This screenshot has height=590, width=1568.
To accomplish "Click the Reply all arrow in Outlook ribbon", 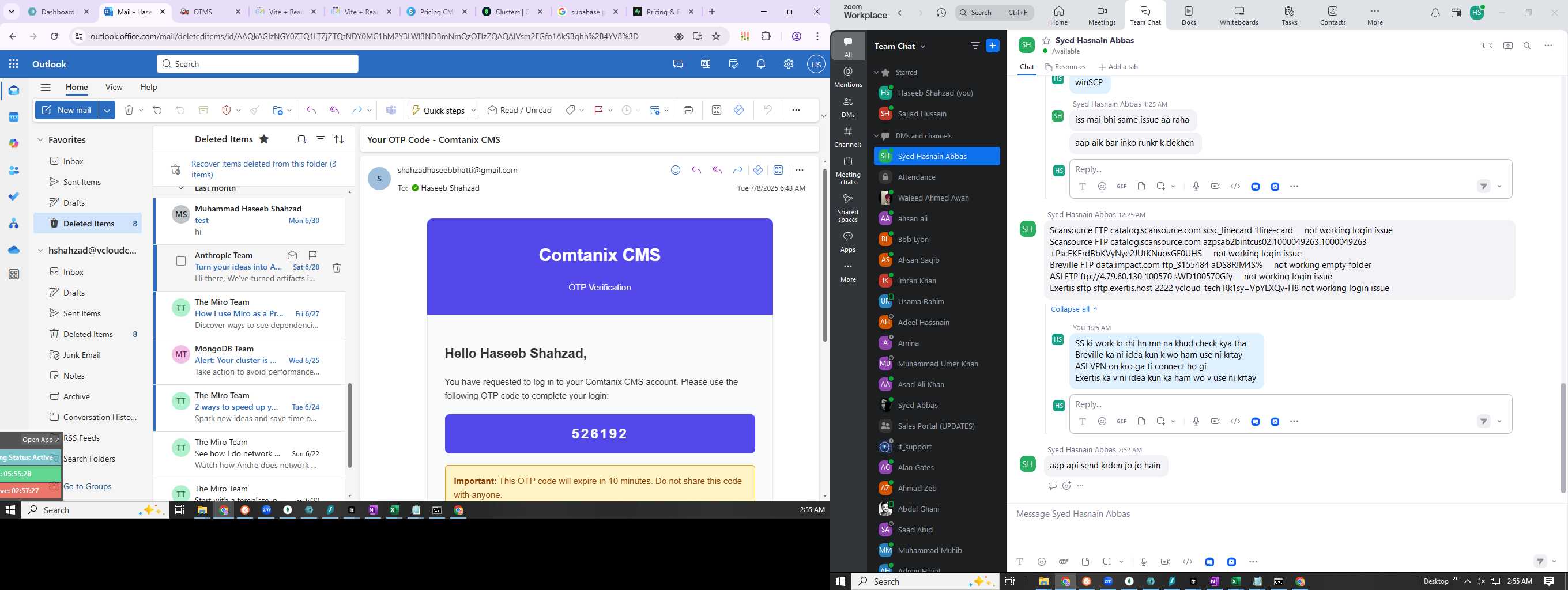I will pos(334,110).
